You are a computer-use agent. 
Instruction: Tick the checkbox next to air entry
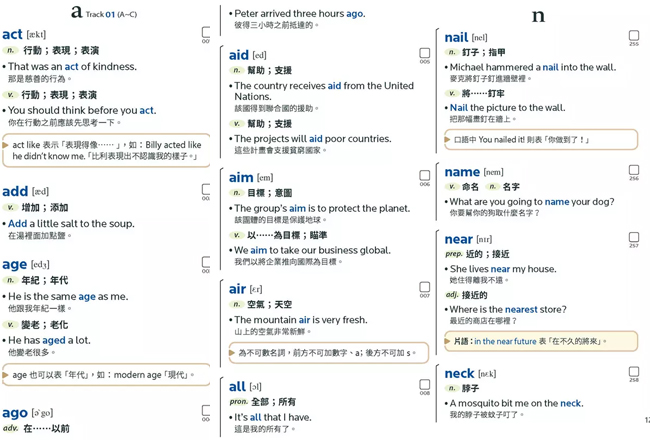click(x=424, y=287)
